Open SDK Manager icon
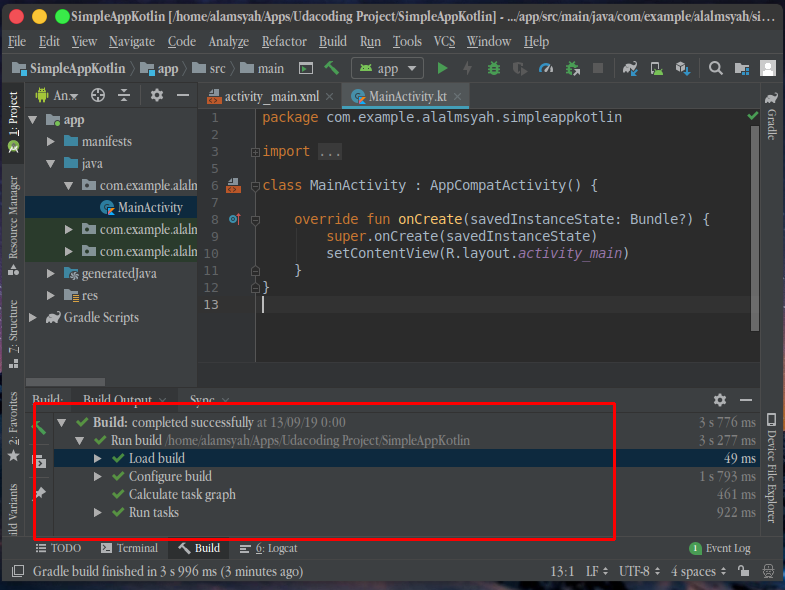 click(683, 68)
